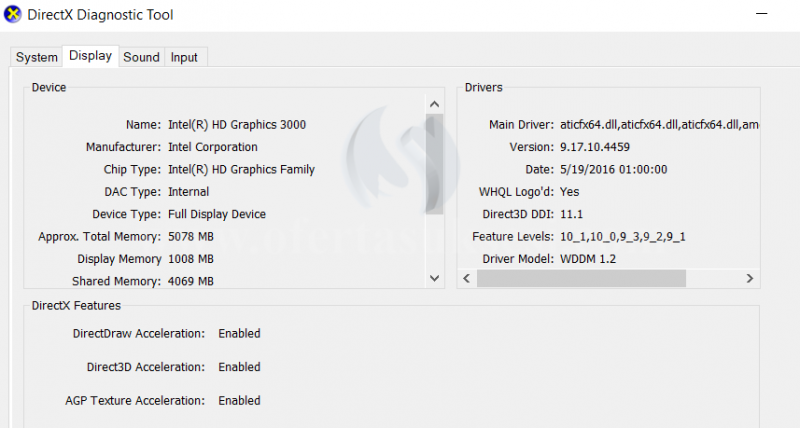
Task: Click the '1008 MB' display memory value
Action: coord(191,259)
